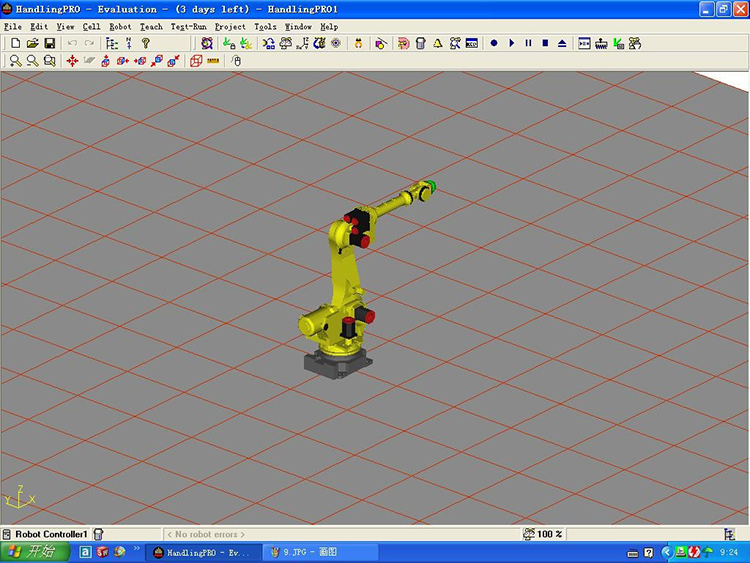
Task: Open the View menu
Action: tap(66, 27)
